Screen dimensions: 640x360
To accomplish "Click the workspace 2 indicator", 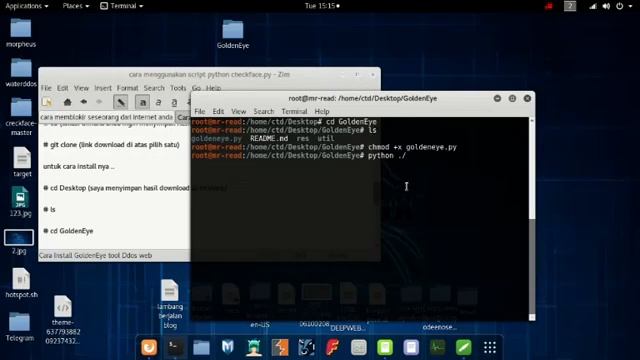I will 570,6.
